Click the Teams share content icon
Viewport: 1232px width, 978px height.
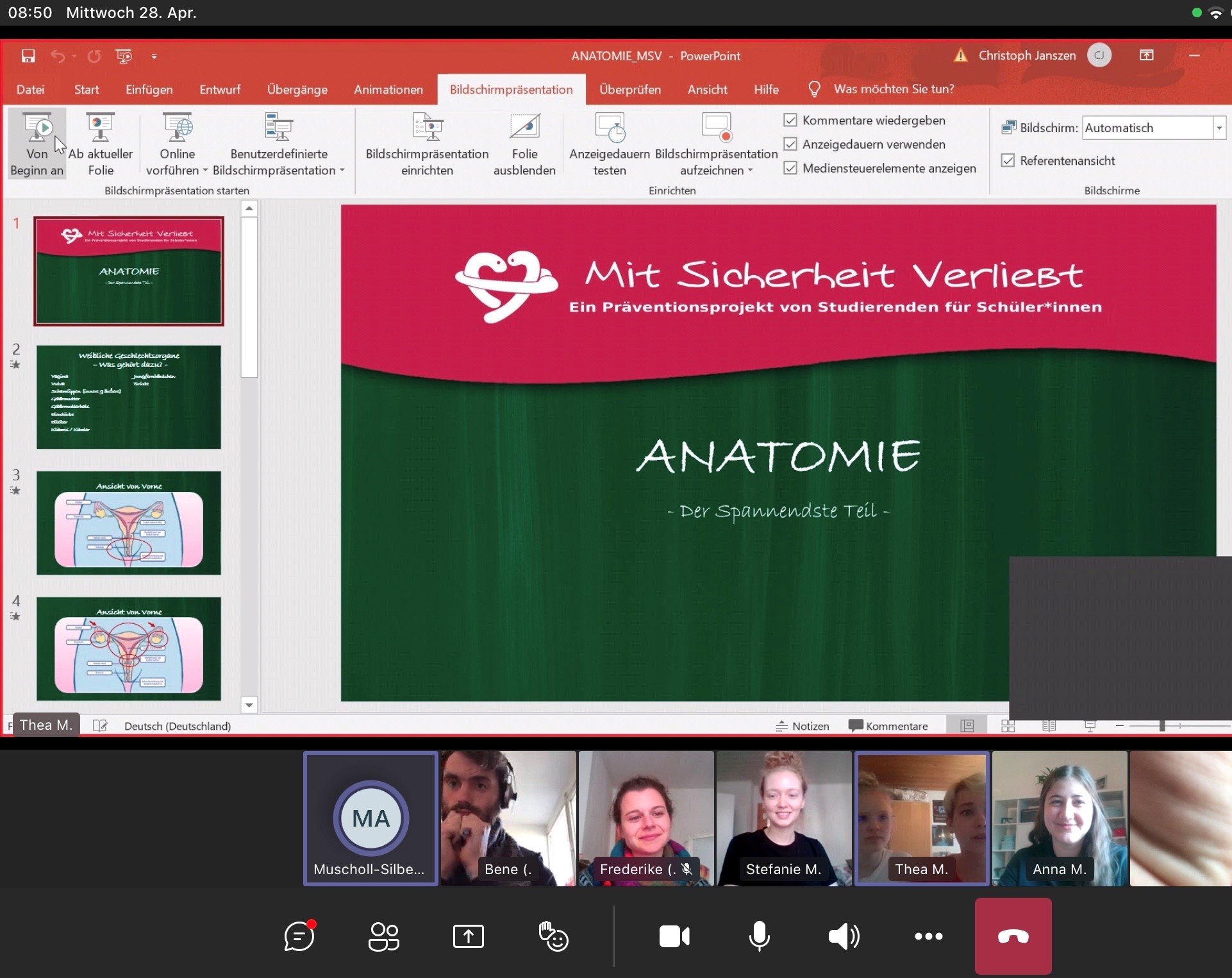pyautogui.click(x=469, y=936)
